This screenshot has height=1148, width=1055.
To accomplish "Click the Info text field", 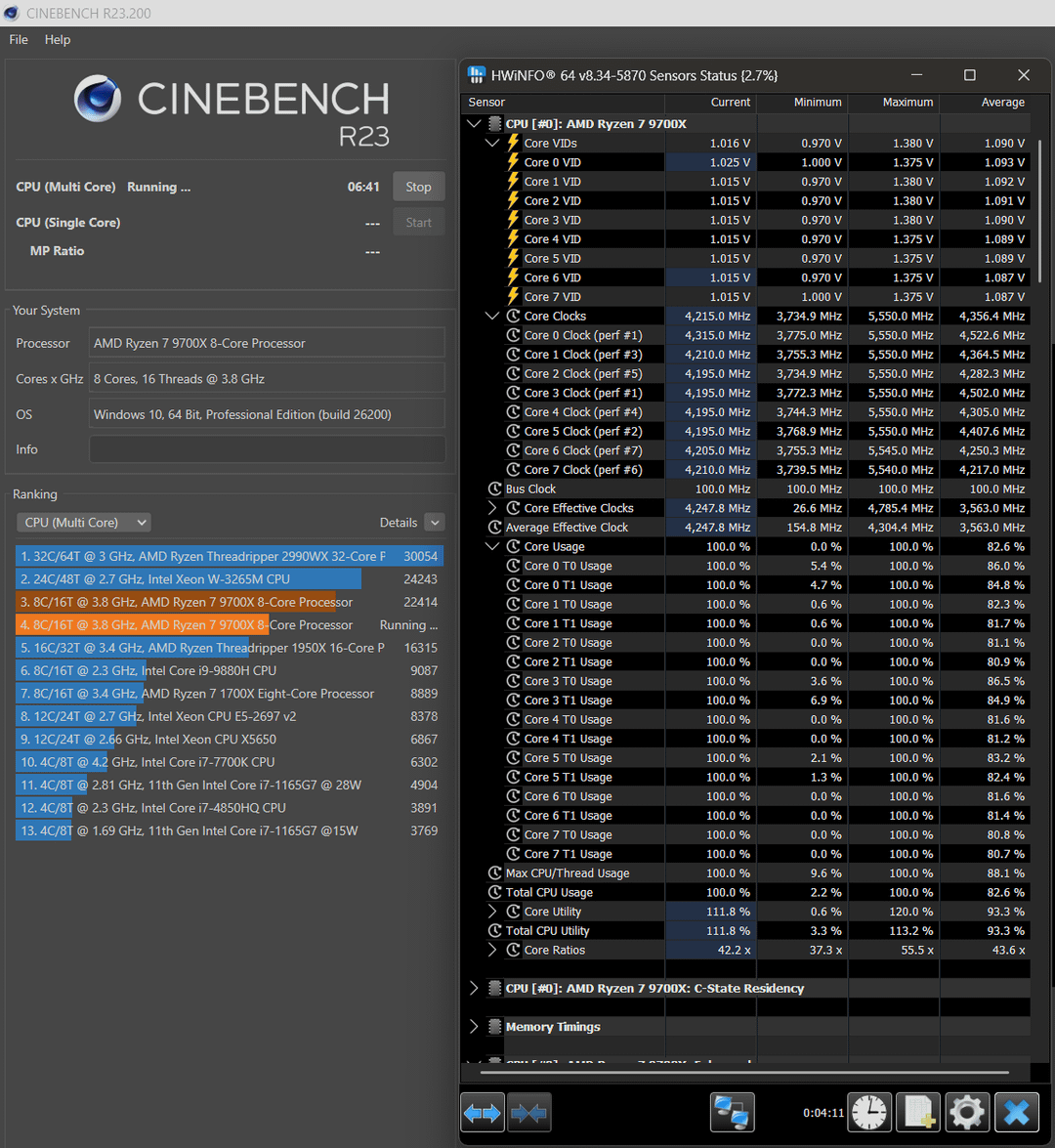I will (x=267, y=449).
